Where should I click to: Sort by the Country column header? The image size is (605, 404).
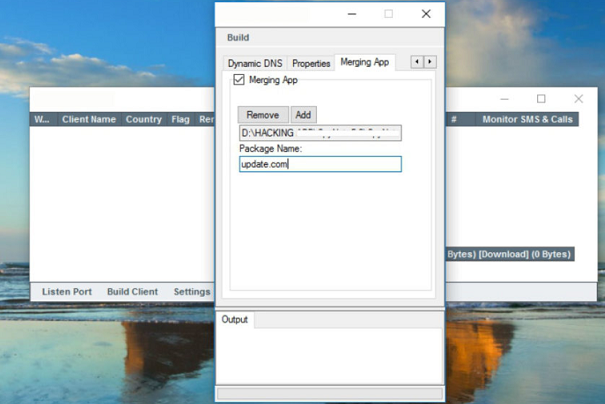[x=144, y=119]
